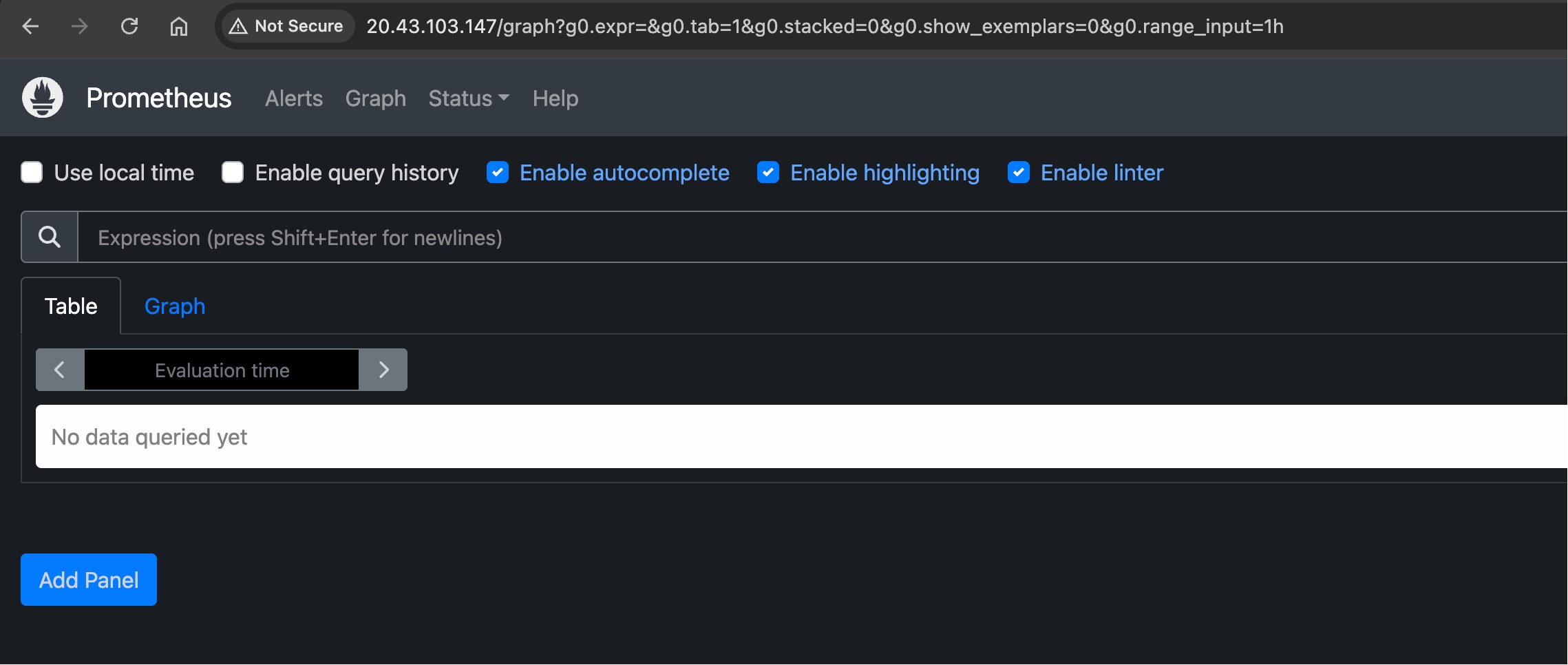
Task: Open the Alerts page
Action: click(x=293, y=98)
